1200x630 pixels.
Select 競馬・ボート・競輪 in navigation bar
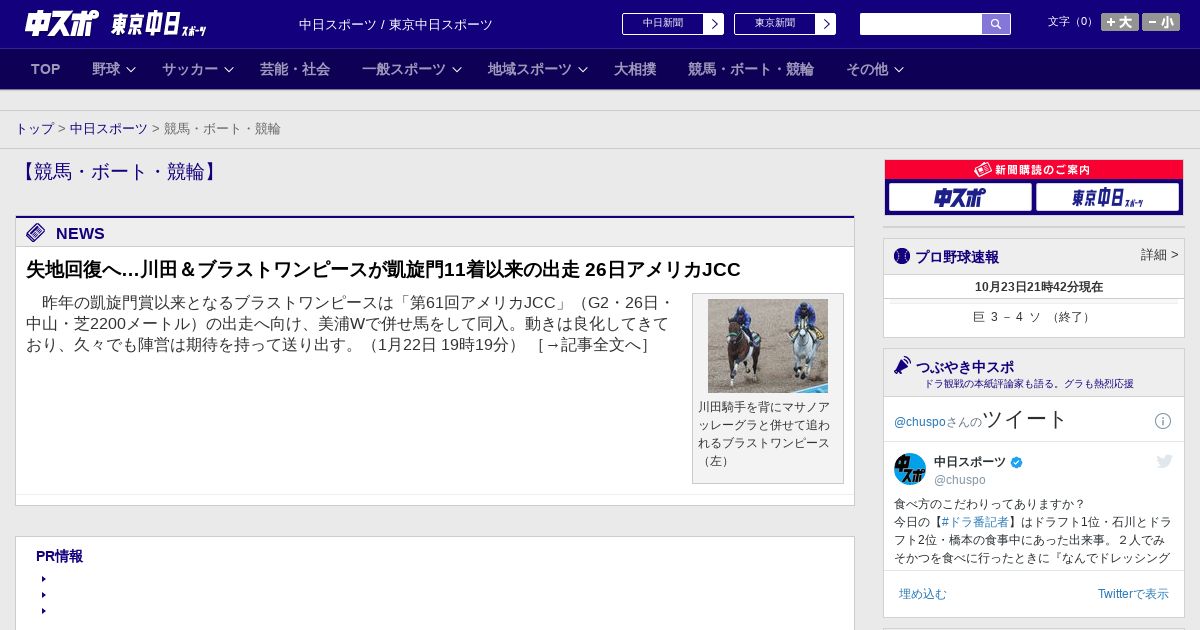coord(751,69)
